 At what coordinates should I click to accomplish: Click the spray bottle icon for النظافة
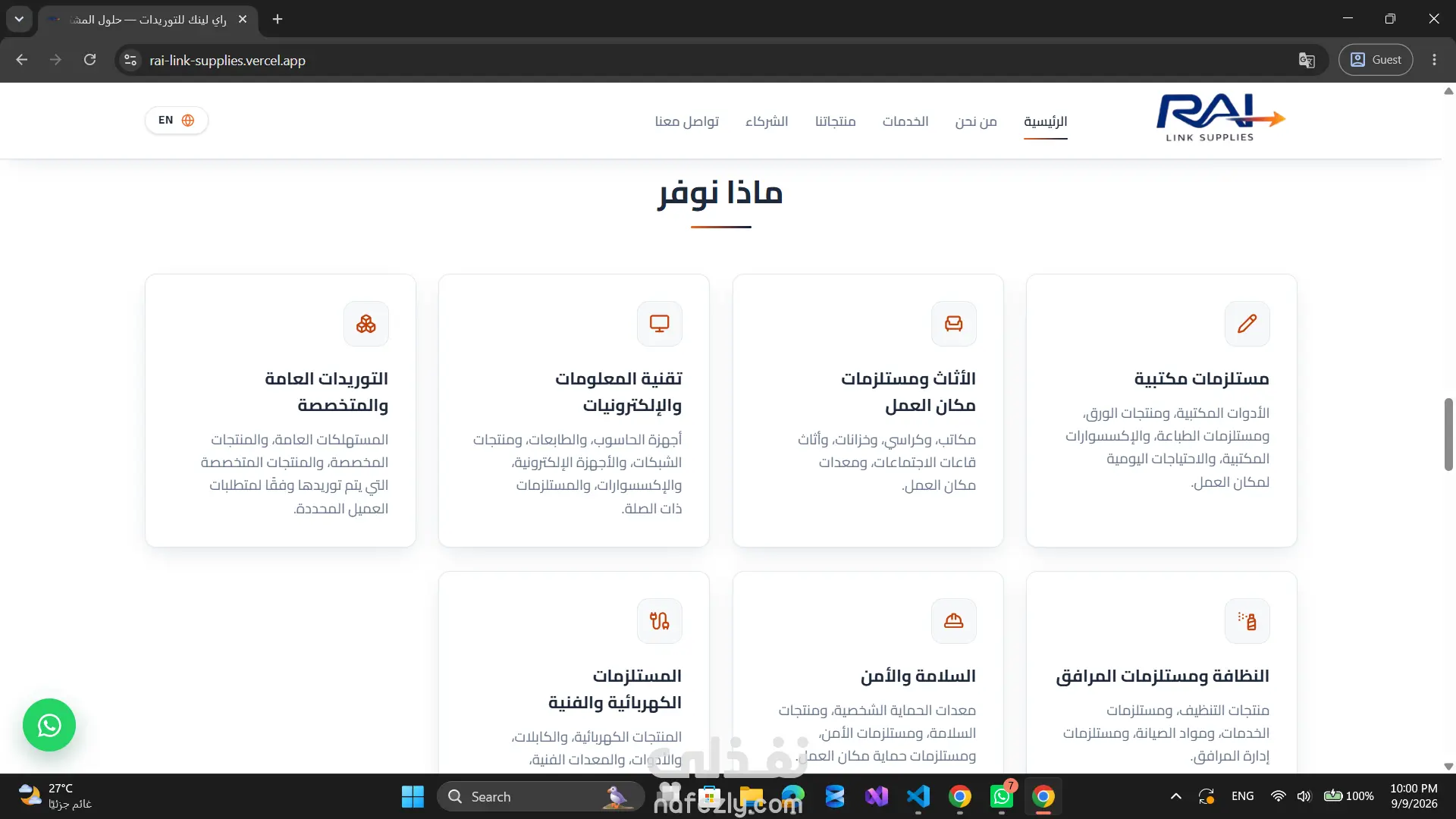tap(1247, 621)
